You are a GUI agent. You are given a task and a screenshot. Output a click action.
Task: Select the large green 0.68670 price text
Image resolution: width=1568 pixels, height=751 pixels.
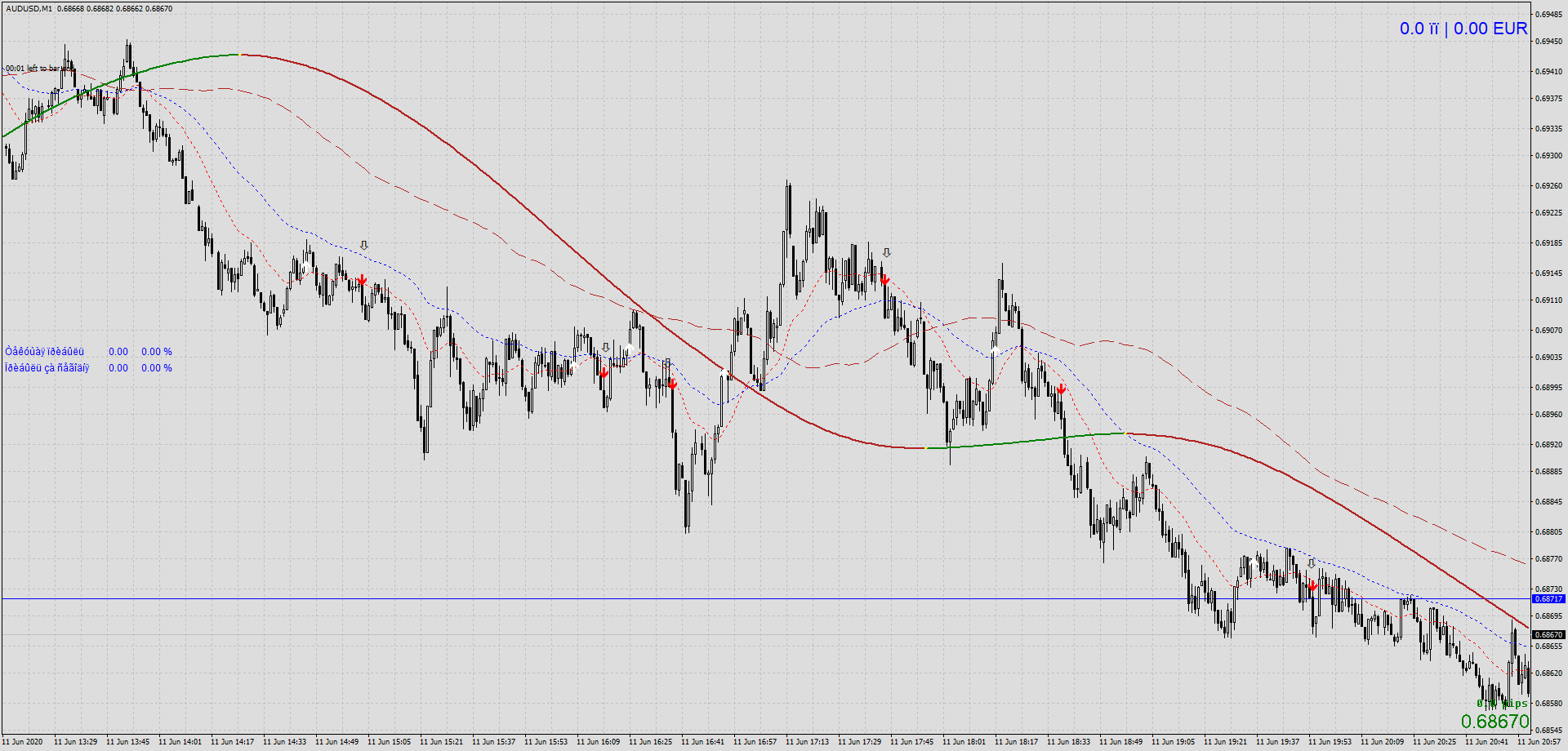1494,722
